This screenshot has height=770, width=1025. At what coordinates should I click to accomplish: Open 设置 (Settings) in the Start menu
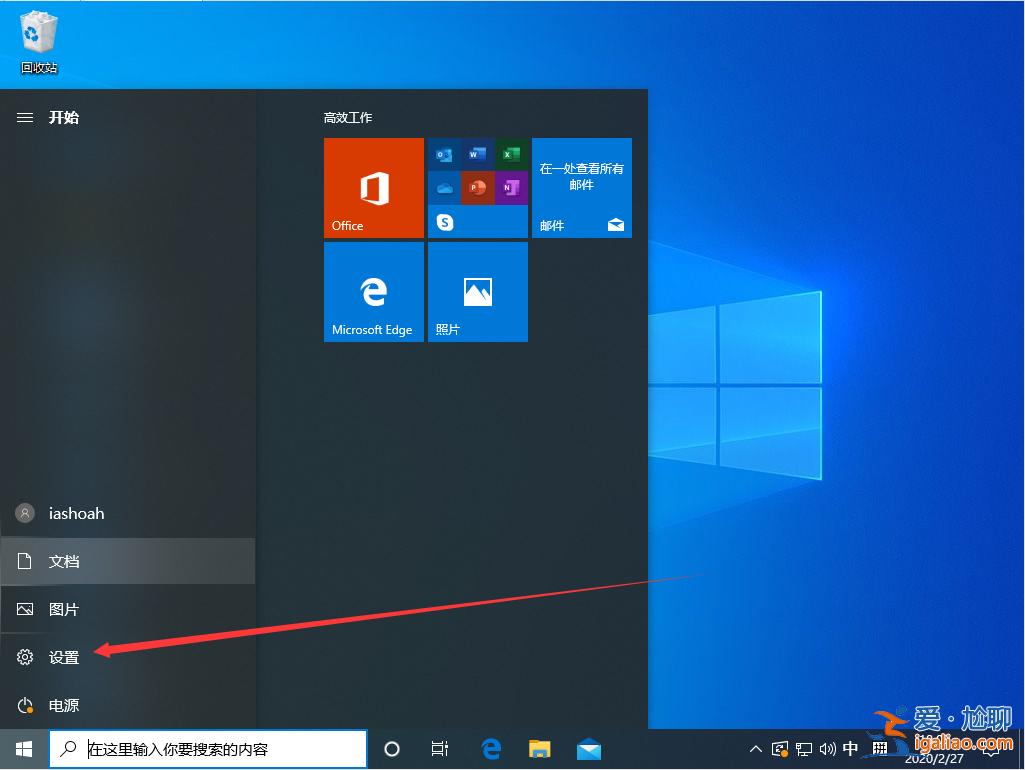pyautogui.click(x=63, y=657)
